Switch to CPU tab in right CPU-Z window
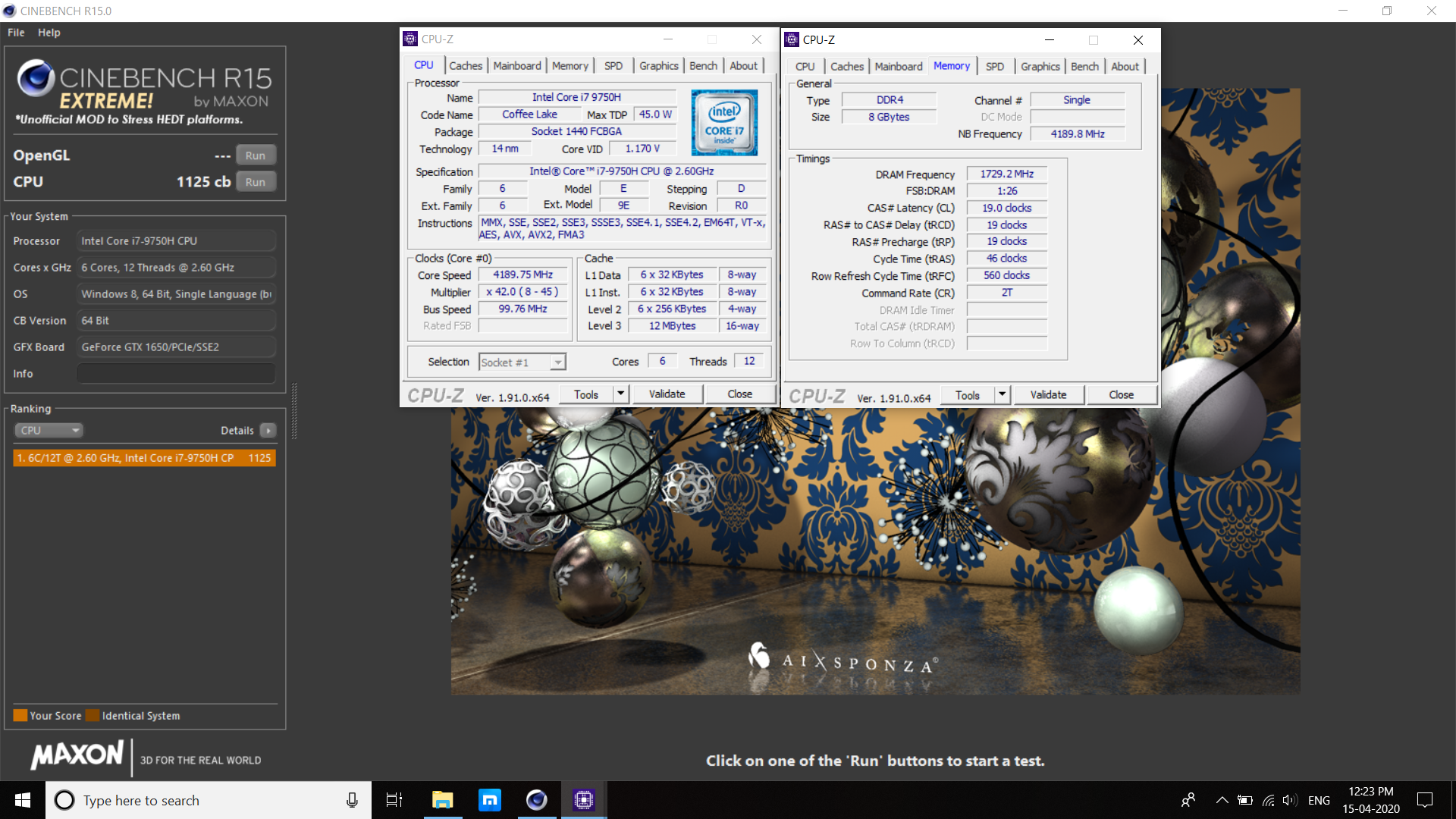Image resolution: width=1456 pixels, height=819 pixels. pos(805,67)
